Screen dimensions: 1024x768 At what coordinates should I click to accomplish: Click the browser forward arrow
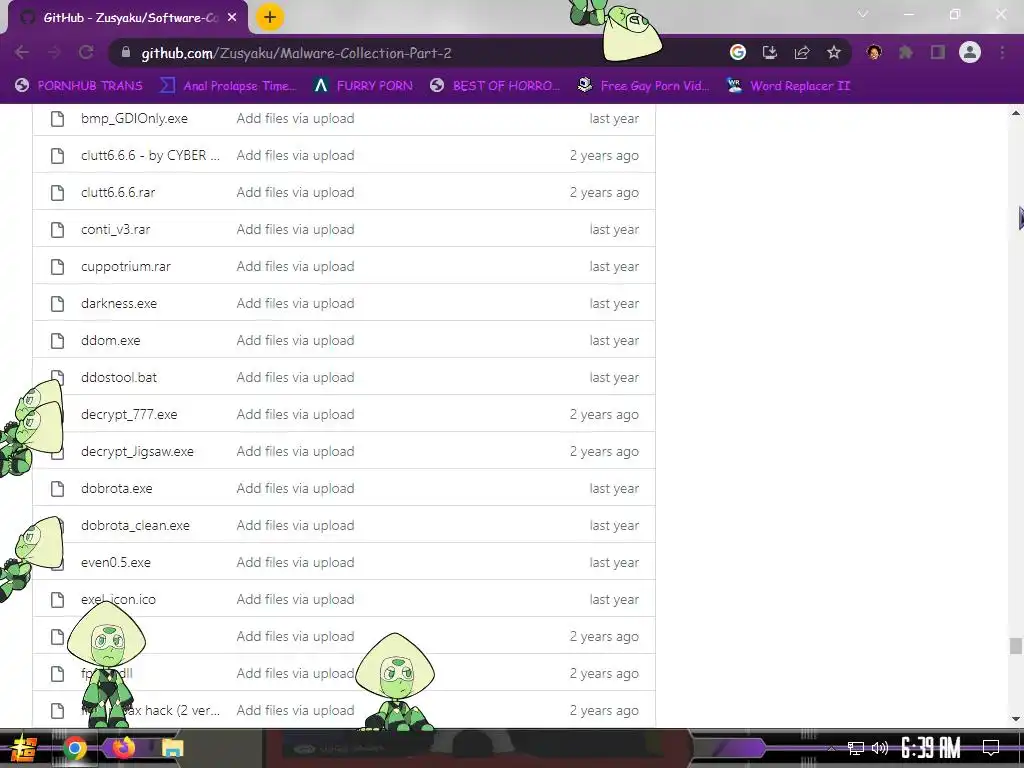(x=54, y=53)
